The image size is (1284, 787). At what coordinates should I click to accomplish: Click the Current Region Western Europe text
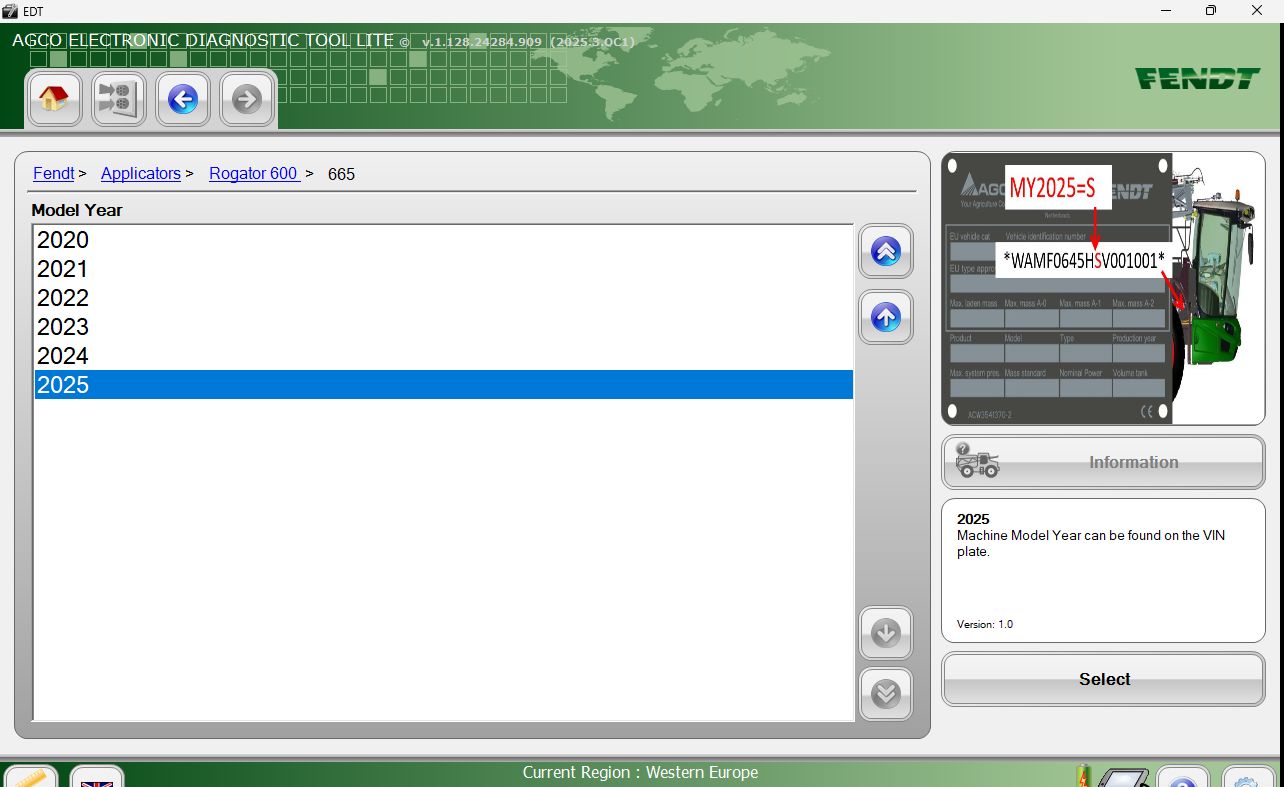tap(640, 772)
